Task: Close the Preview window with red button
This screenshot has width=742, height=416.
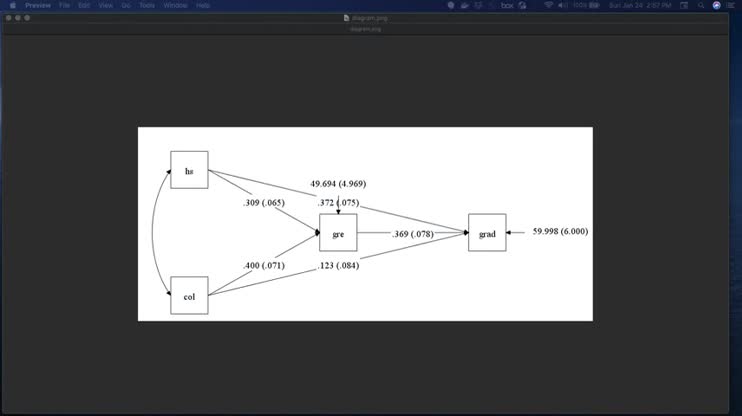Action: point(9,18)
